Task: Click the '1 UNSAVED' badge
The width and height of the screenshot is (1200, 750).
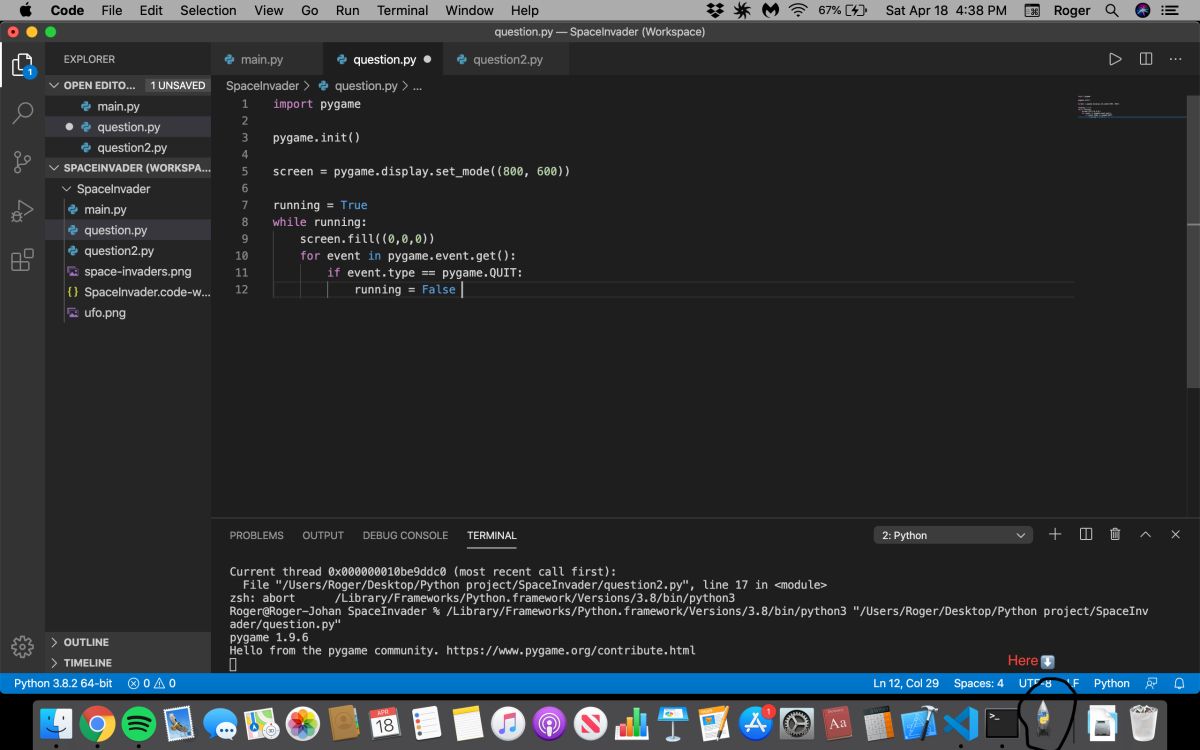Action: click(x=177, y=85)
